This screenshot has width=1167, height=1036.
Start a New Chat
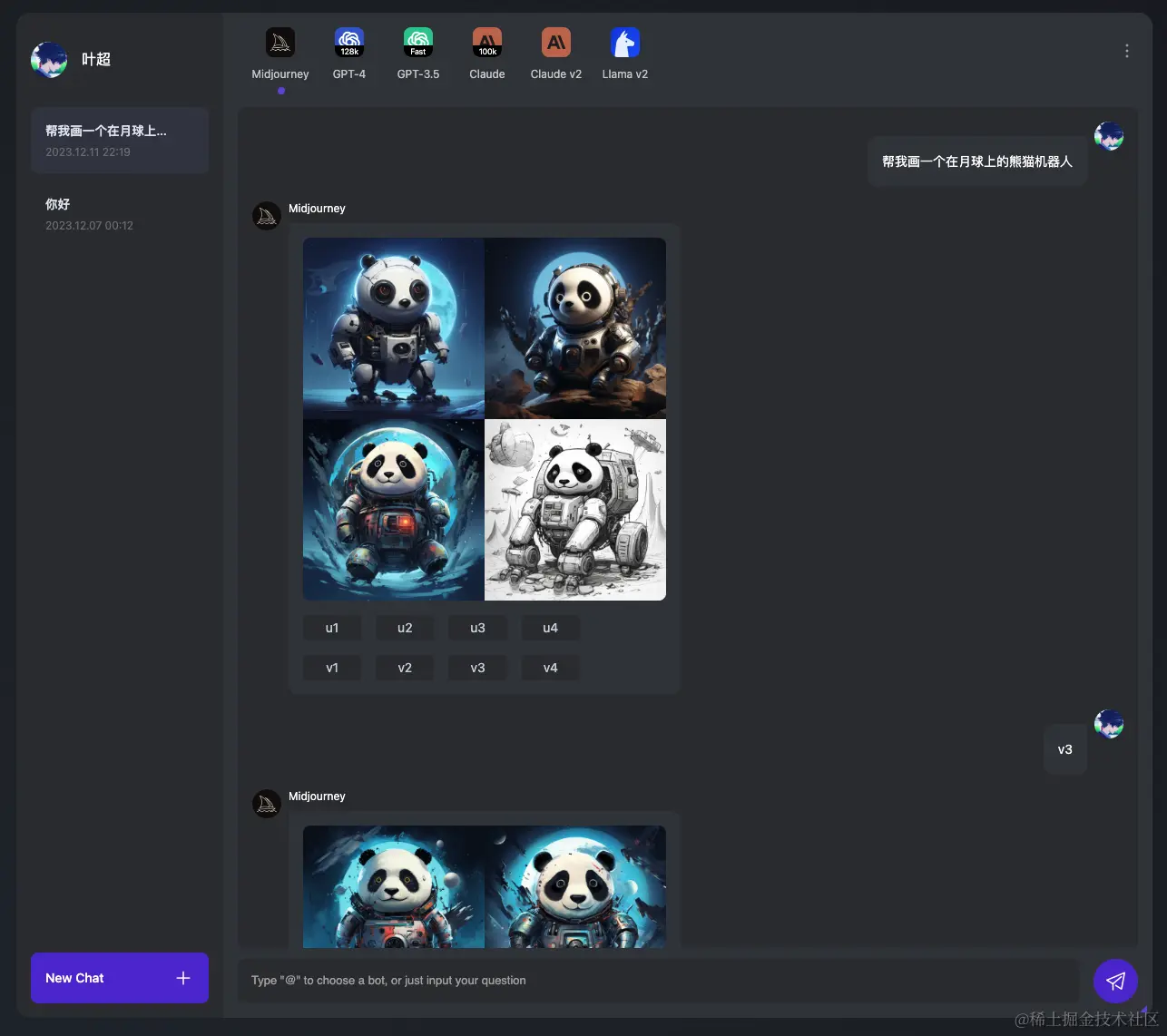tap(120, 978)
